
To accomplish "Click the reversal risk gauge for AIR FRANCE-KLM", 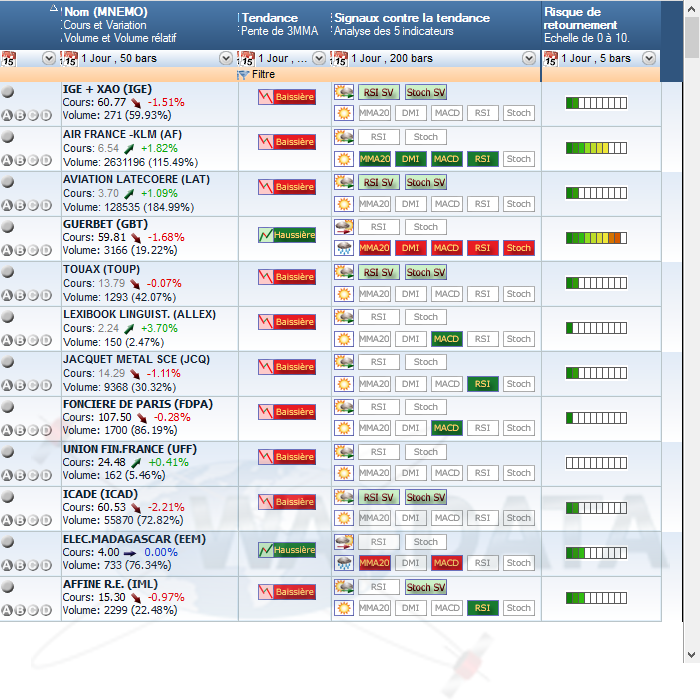I will [x=596, y=148].
